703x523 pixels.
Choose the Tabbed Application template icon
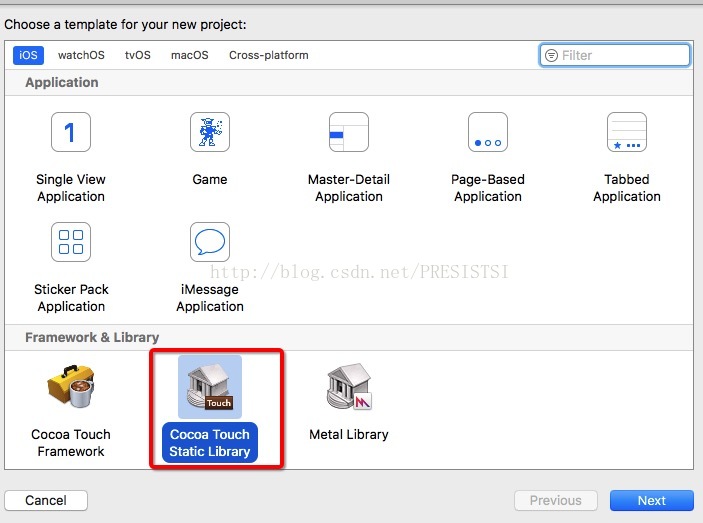(627, 132)
